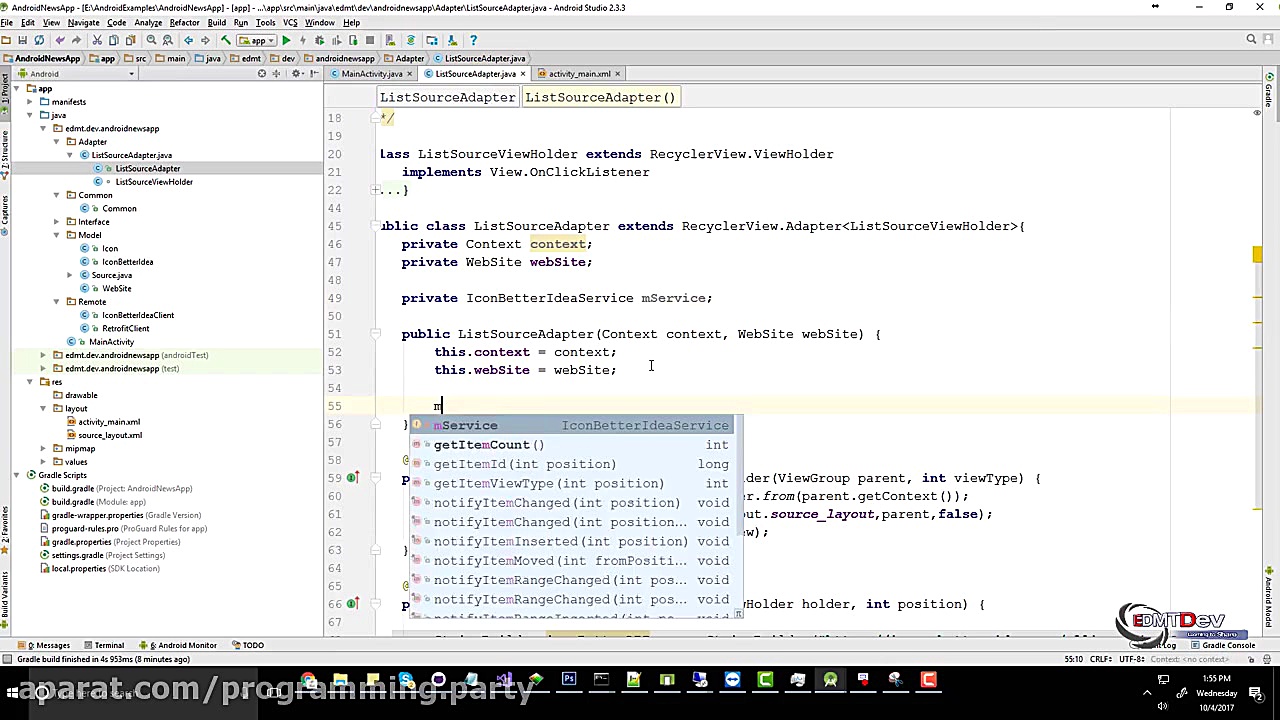This screenshot has width=1280, height=720.
Task: Select getItemCount() suggestion
Action: click(575, 445)
